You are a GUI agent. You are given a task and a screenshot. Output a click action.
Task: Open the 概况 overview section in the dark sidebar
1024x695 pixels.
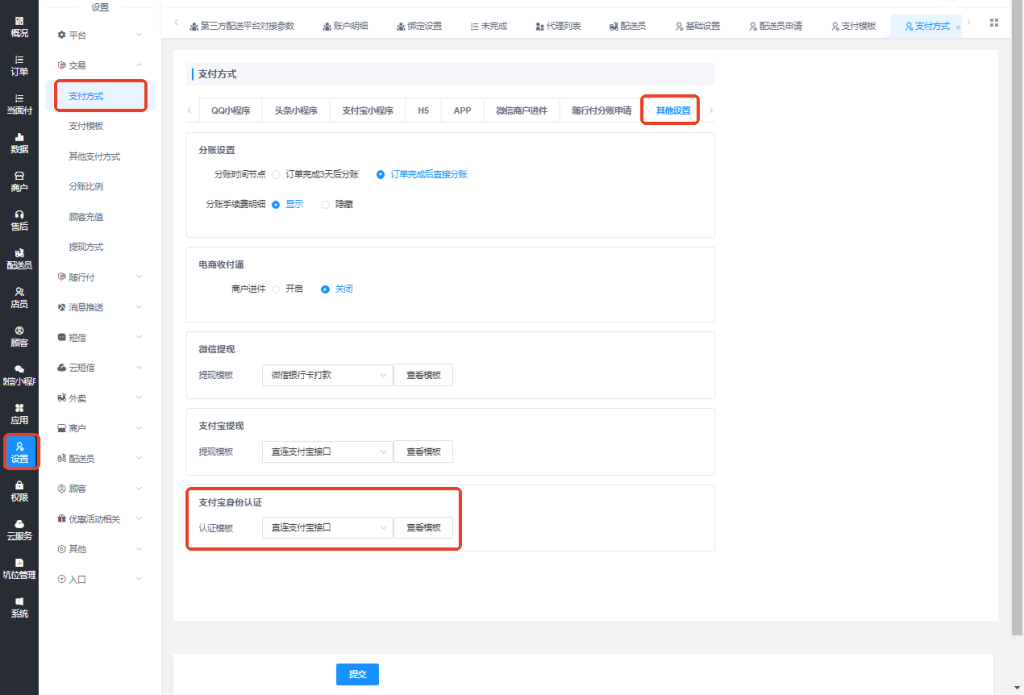click(x=19, y=27)
